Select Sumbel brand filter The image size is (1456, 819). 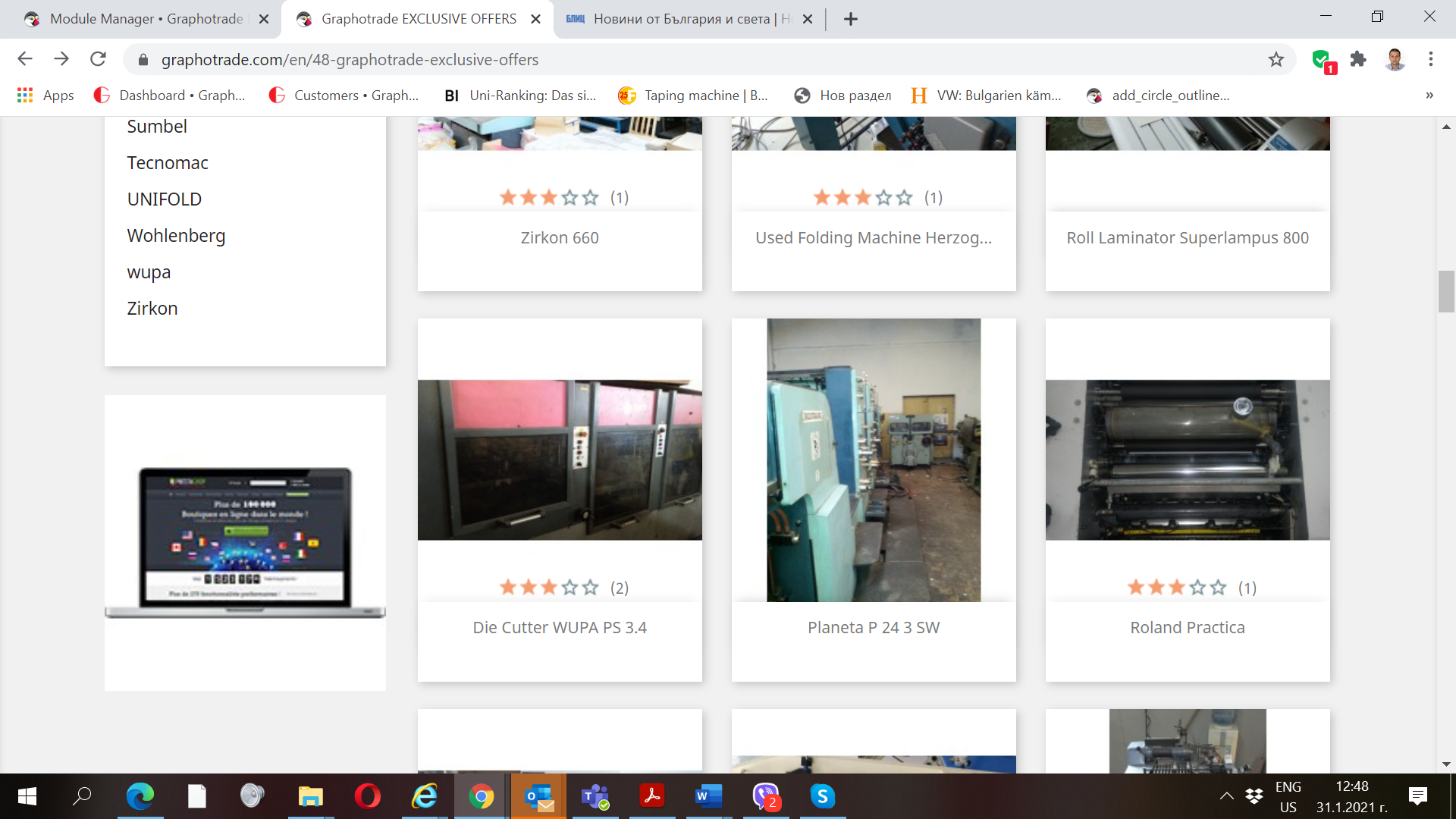[x=157, y=127]
